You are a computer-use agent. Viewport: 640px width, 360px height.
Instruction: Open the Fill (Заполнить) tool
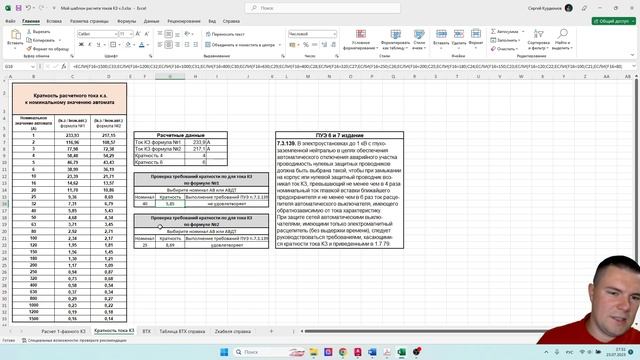(504, 40)
